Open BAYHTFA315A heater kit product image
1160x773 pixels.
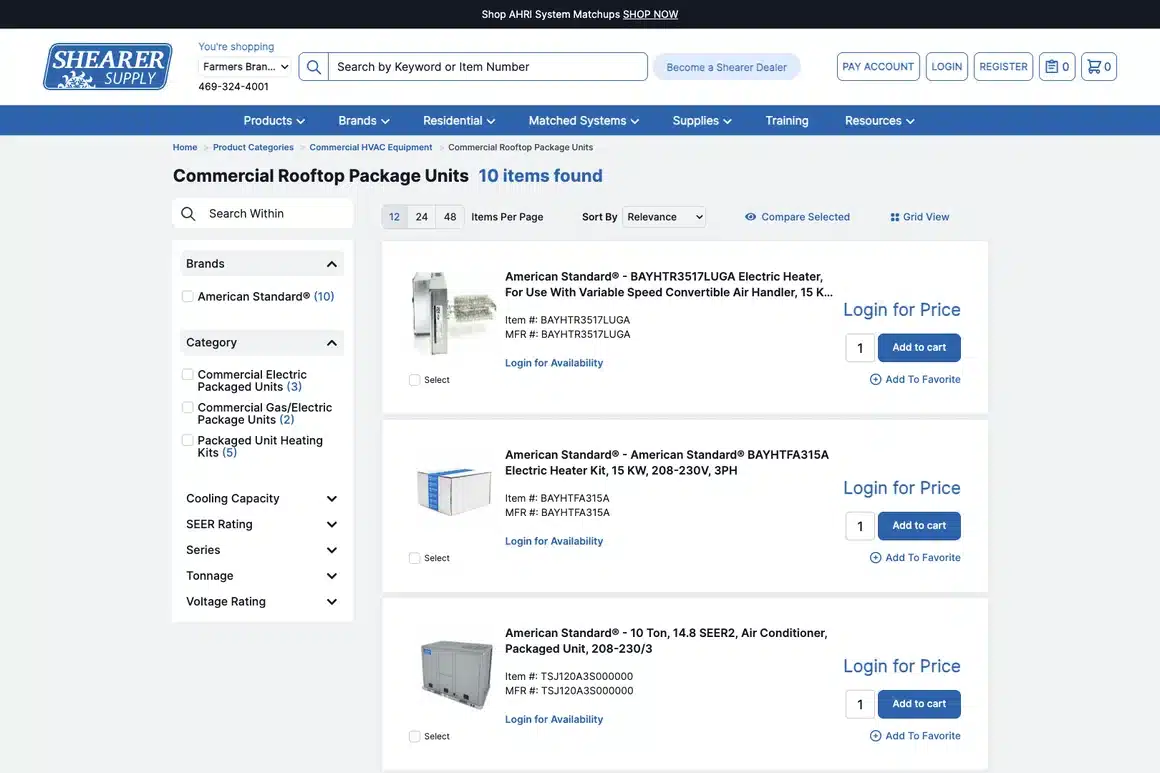click(x=453, y=491)
